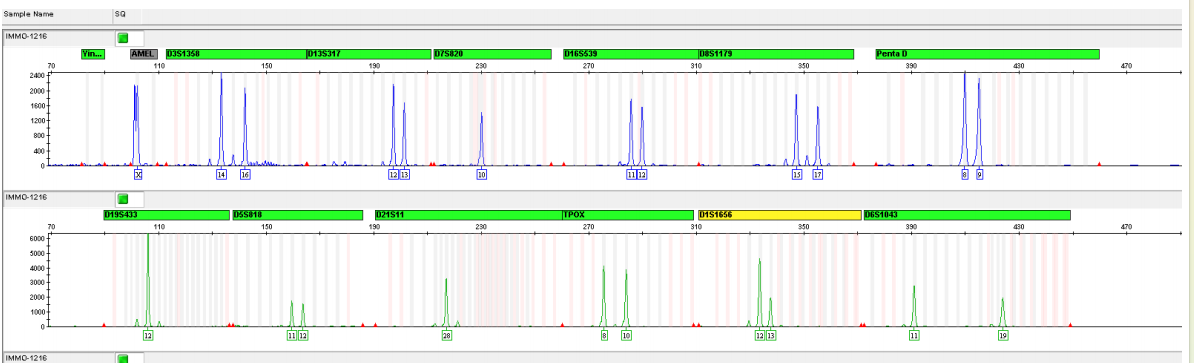Click y-axis value 2400 in blue panel
Image resolution: width=1194 pixels, height=363 pixels.
point(36,75)
